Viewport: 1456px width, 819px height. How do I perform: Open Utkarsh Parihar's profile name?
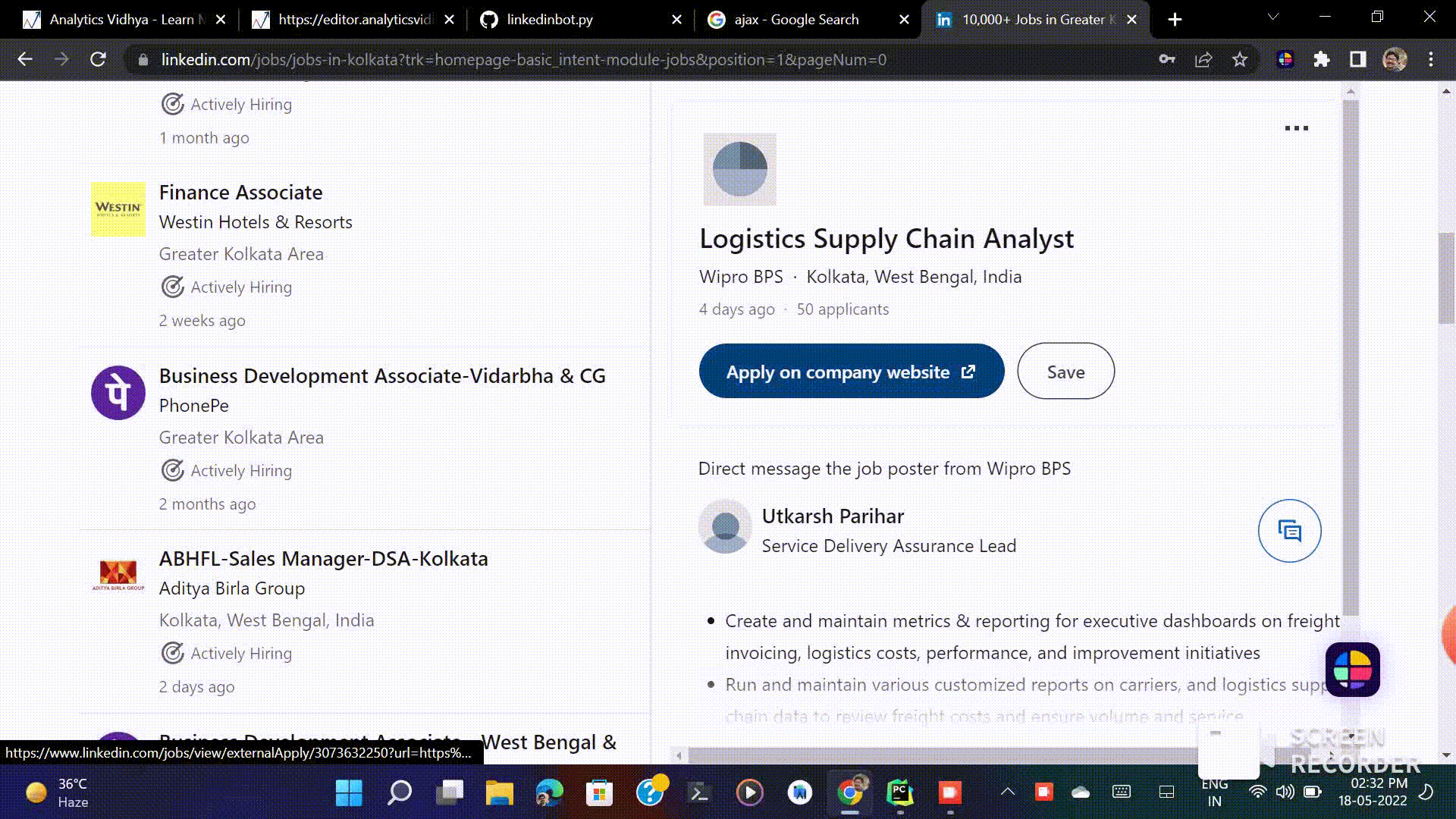pyautogui.click(x=833, y=516)
